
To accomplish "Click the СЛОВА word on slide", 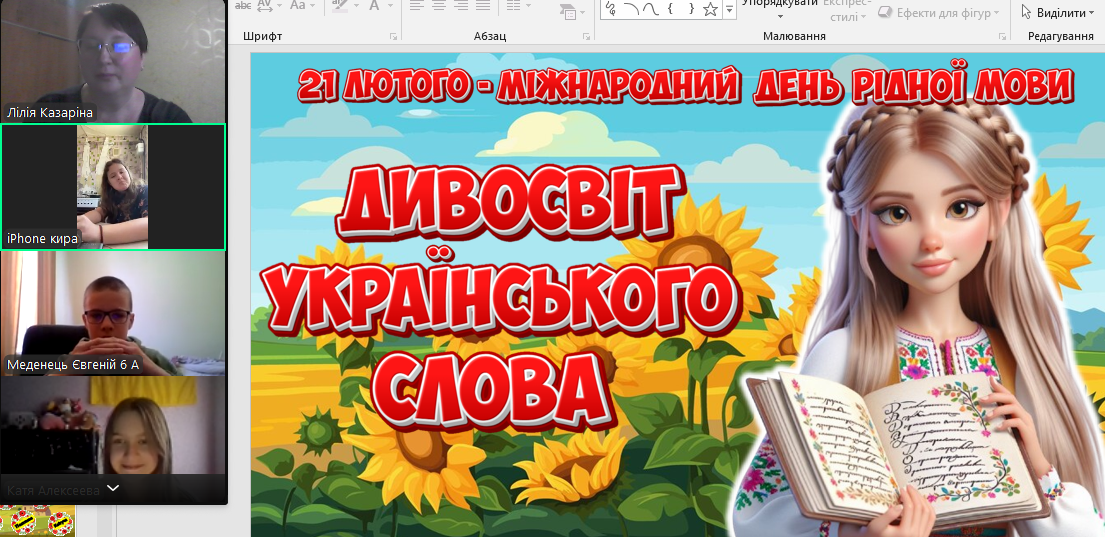I will tap(495, 391).
